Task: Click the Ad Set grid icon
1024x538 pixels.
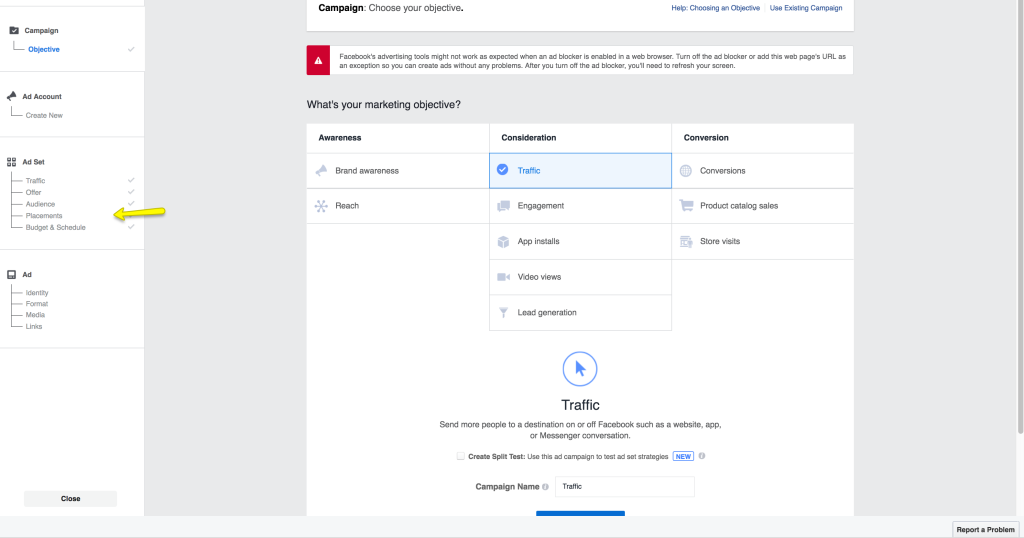Action: (x=12, y=162)
